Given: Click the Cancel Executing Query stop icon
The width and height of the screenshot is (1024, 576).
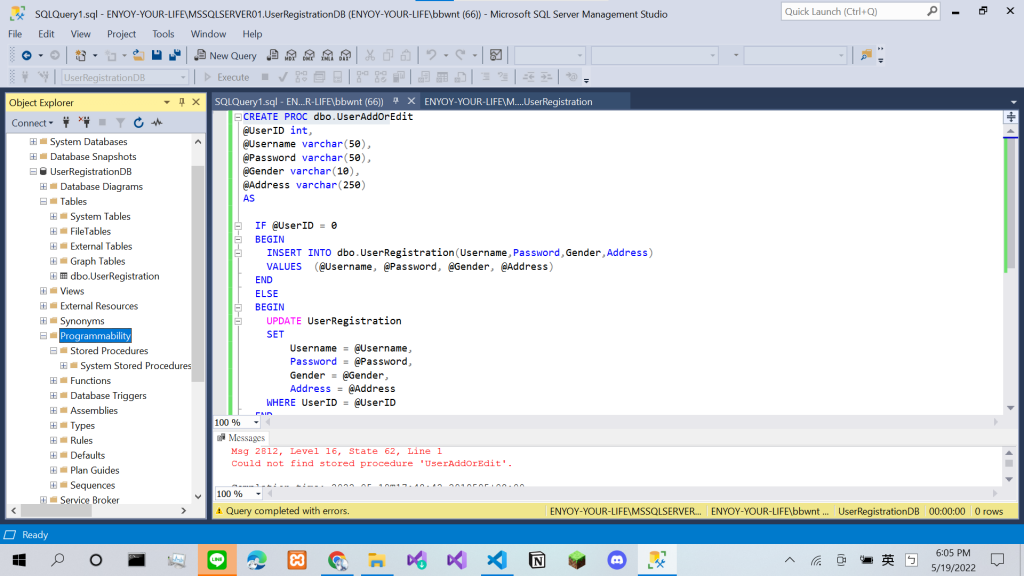Looking at the screenshot, I should click(x=264, y=77).
